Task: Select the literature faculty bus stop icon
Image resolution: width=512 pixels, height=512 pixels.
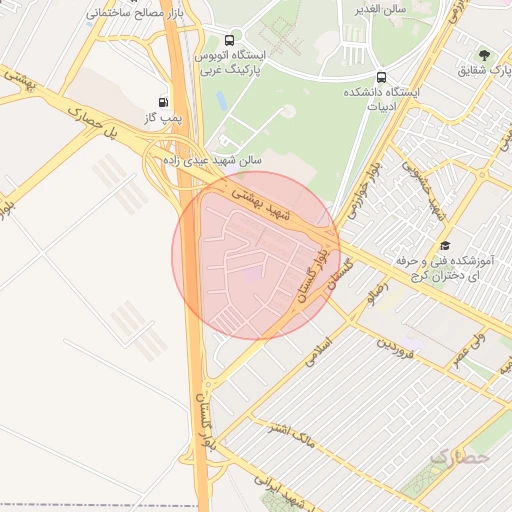Action: pos(382,78)
